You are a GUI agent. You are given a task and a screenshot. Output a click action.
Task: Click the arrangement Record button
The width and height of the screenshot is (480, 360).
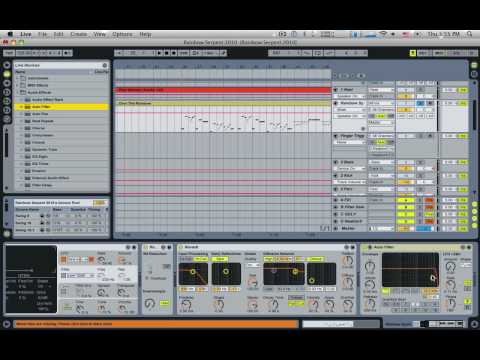[174, 53]
